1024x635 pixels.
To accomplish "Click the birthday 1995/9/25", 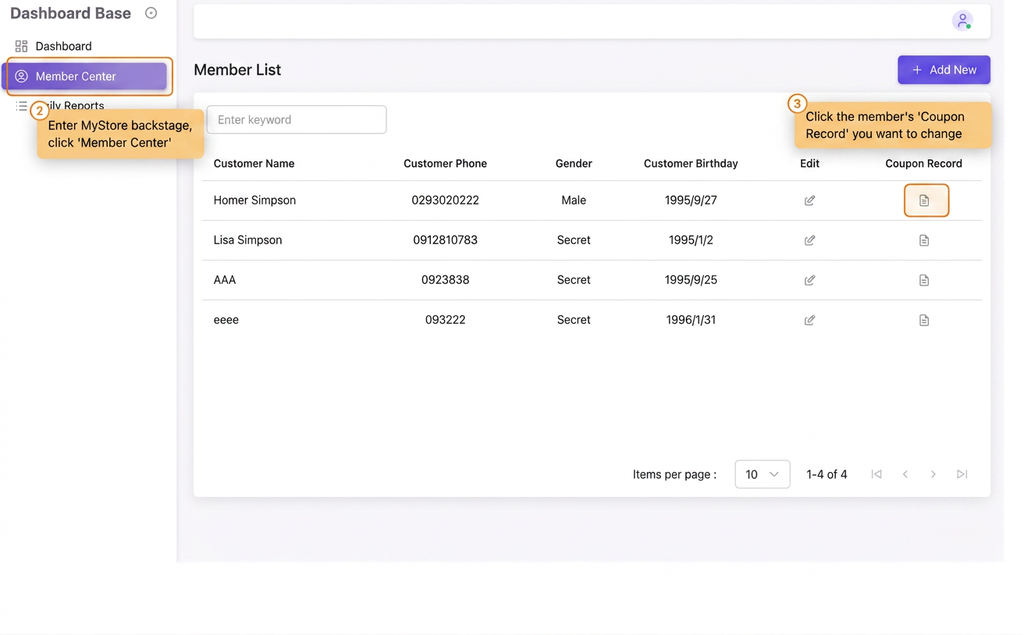I will pyautogui.click(x=691, y=280).
